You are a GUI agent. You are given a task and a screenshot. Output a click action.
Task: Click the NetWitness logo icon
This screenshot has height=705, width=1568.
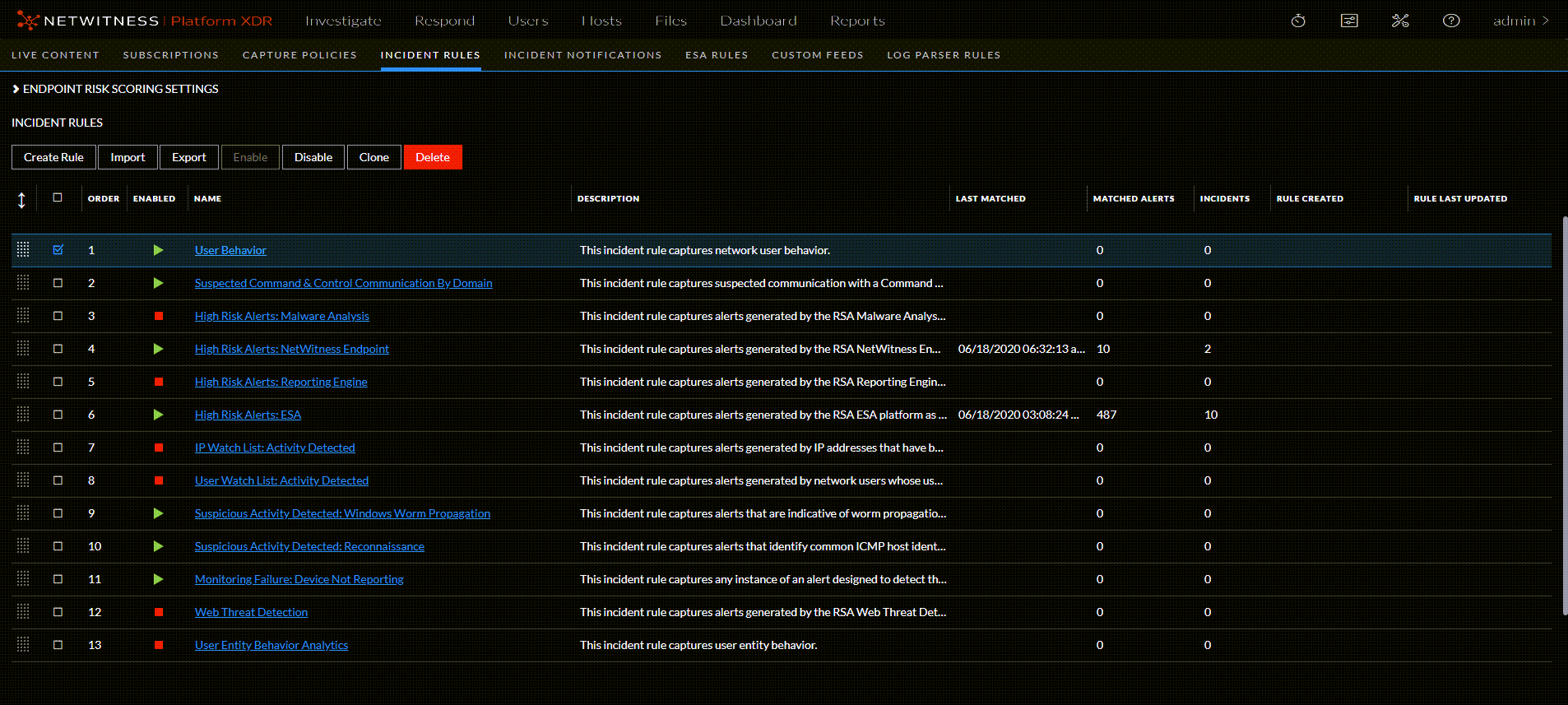[x=27, y=21]
